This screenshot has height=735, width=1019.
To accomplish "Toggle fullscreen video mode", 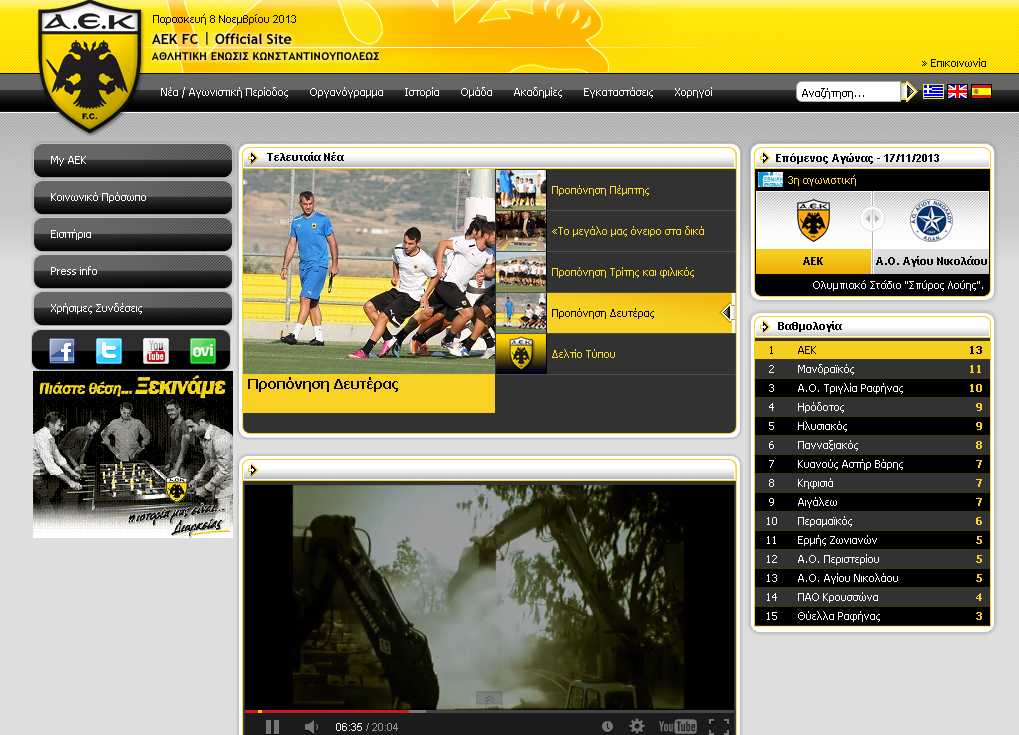I will (x=718, y=727).
